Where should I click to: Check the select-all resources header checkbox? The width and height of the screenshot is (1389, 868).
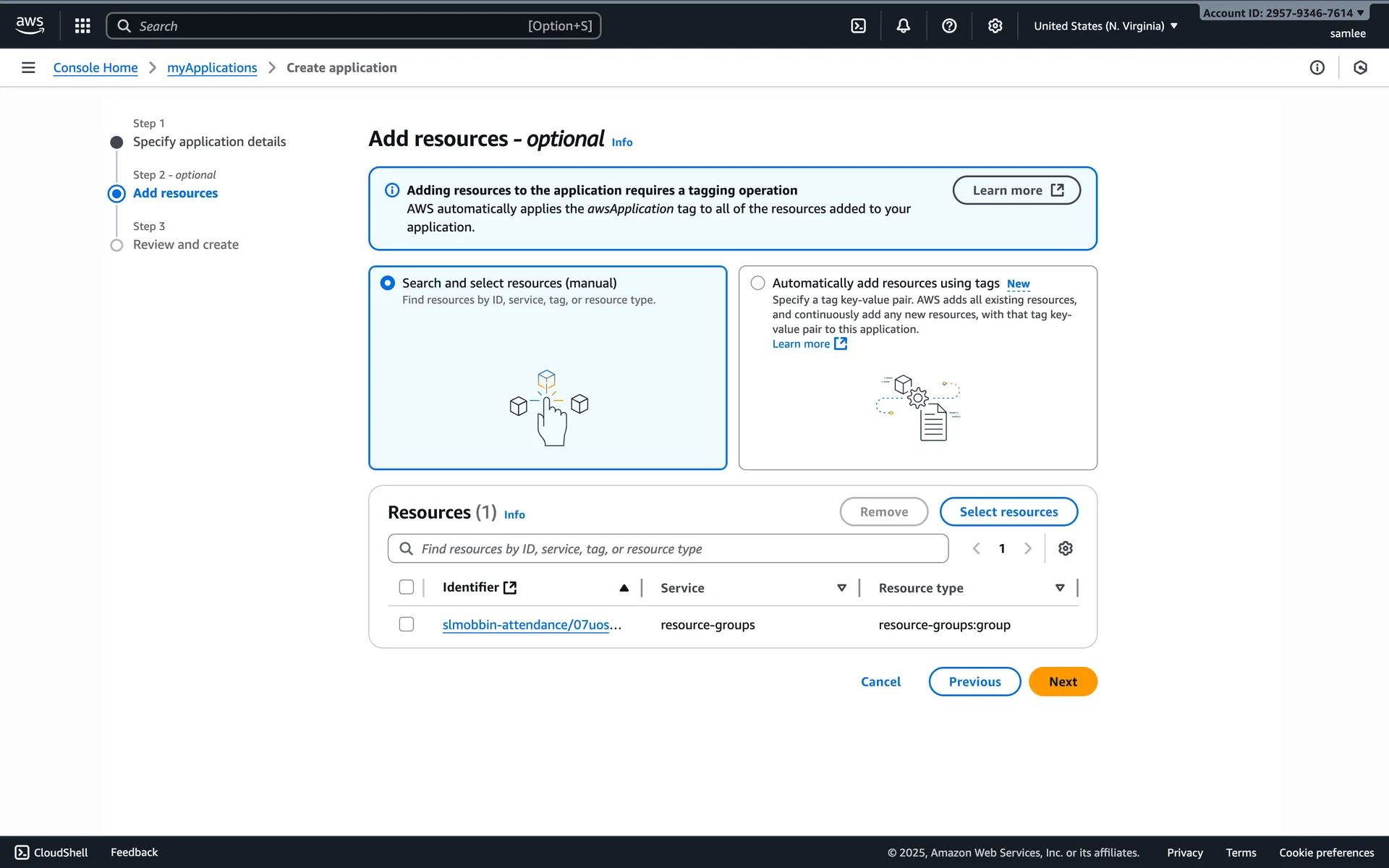click(x=407, y=587)
